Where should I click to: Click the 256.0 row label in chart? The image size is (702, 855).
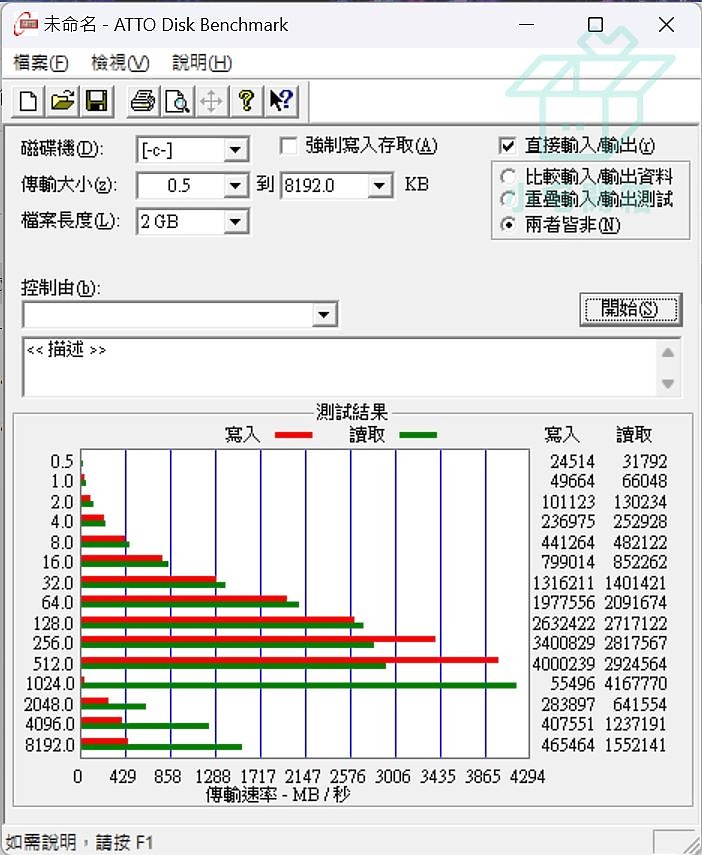53,643
